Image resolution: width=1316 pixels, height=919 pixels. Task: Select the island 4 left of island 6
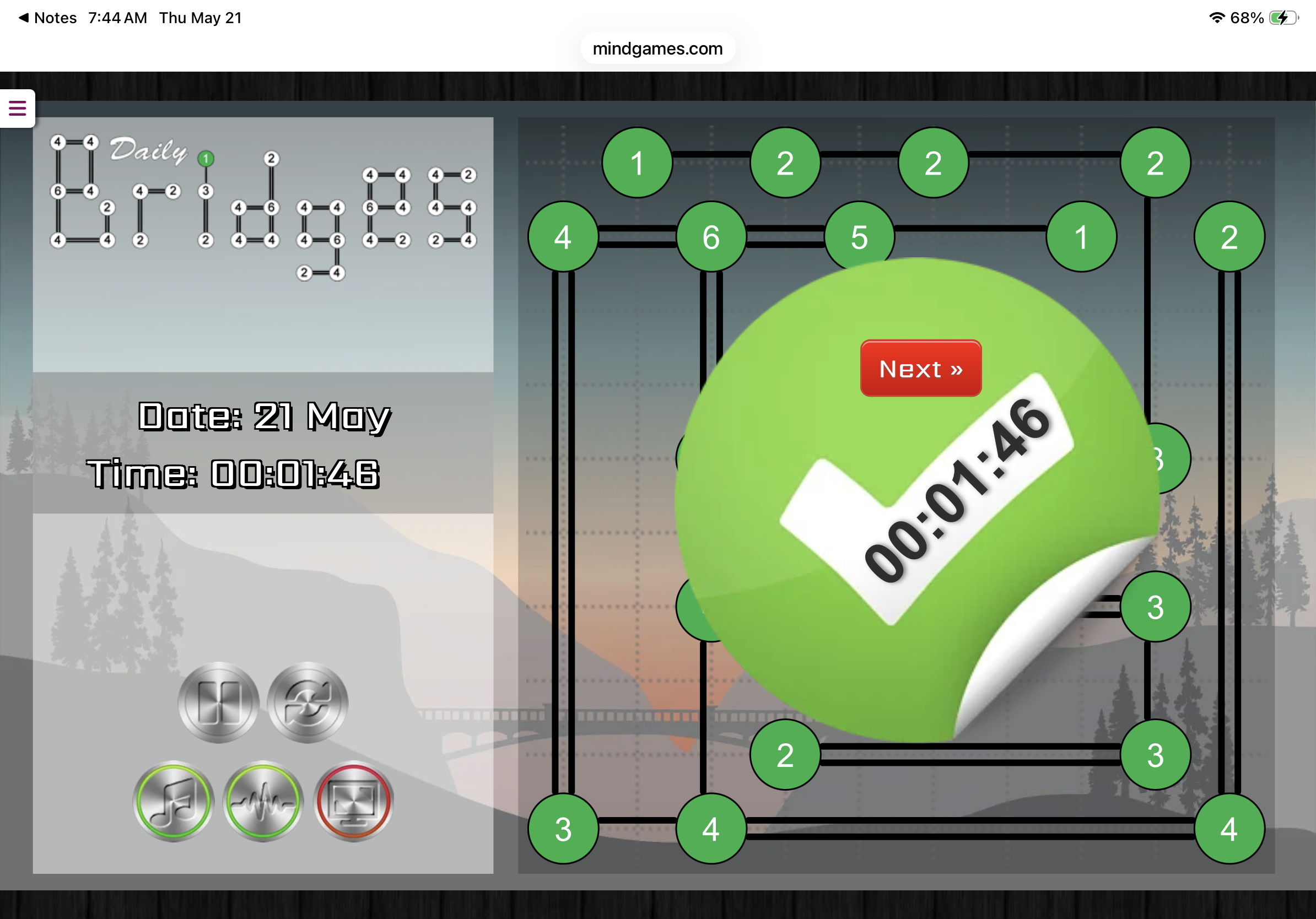coord(563,236)
